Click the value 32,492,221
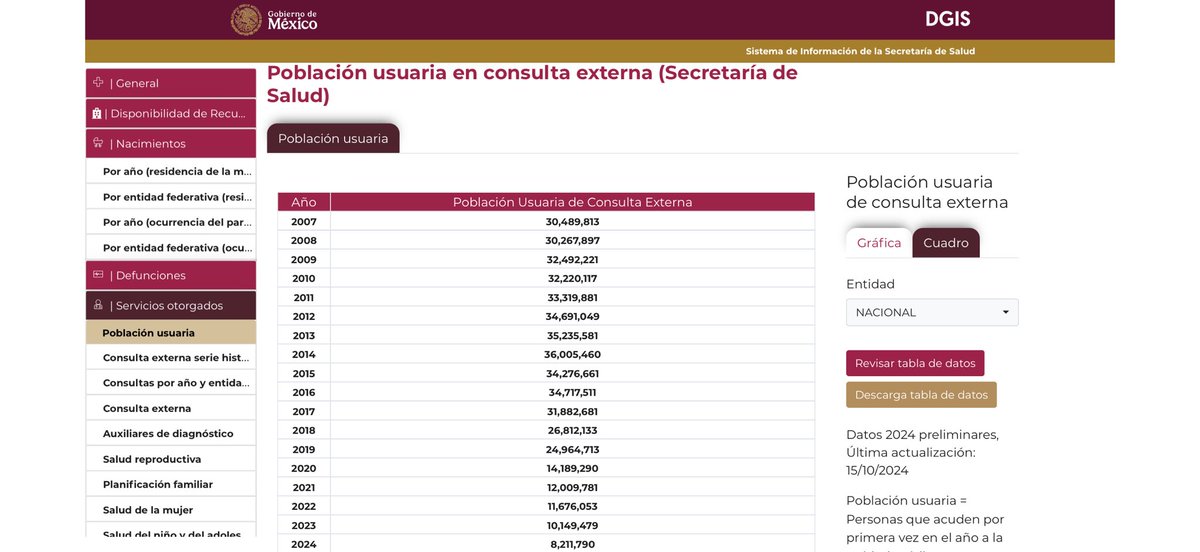The image size is (1200, 552). click(x=573, y=259)
